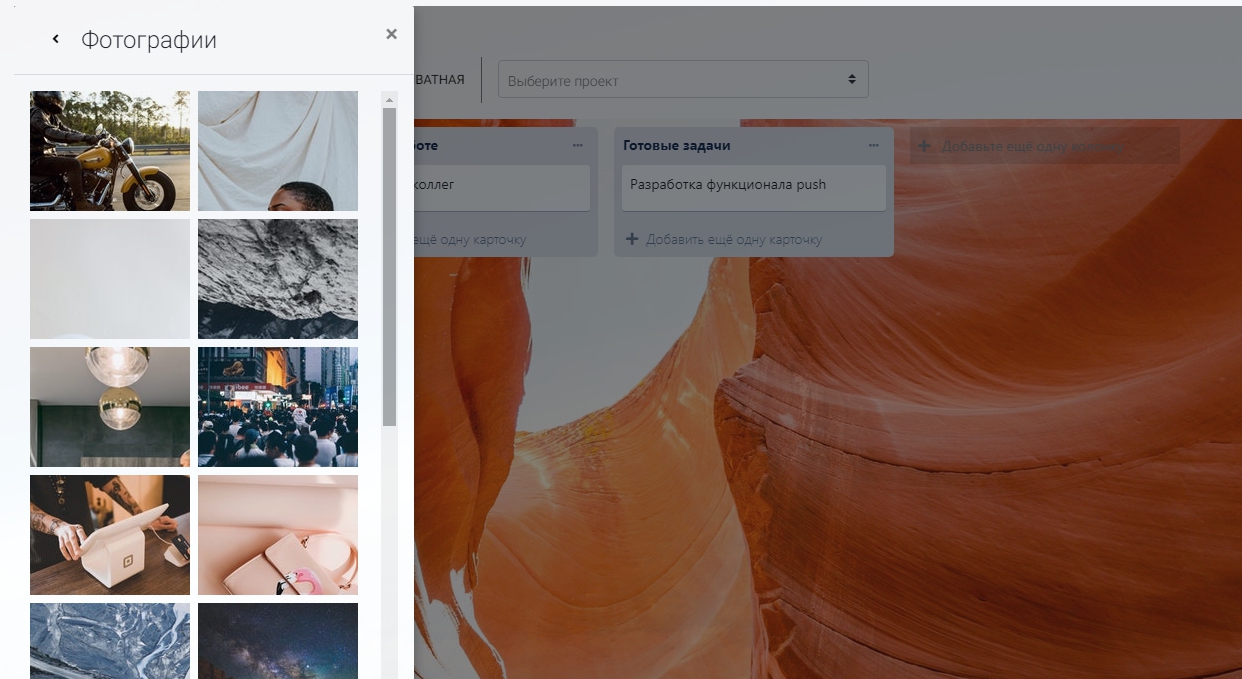Screen dimensions: 1242x679
Task: Click the partially visible ВАТНАЯ label
Action: [x=440, y=79]
